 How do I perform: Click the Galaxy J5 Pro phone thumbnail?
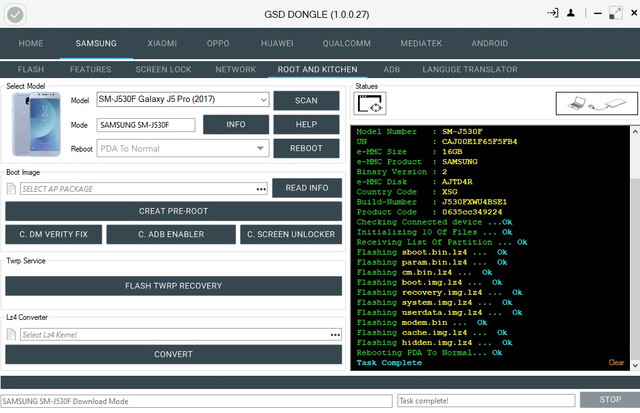coord(36,124)
